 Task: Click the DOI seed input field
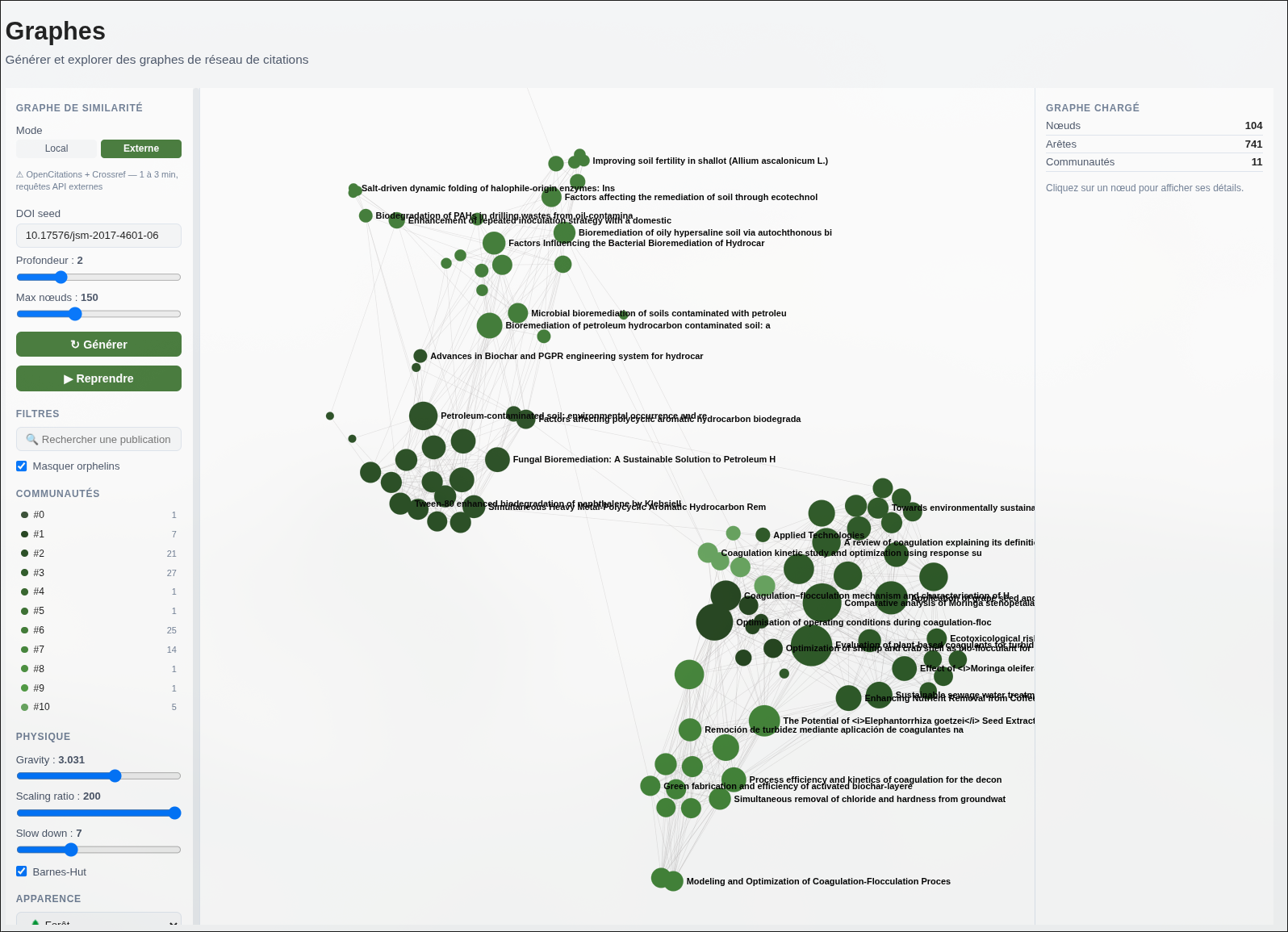coord(98,236)
